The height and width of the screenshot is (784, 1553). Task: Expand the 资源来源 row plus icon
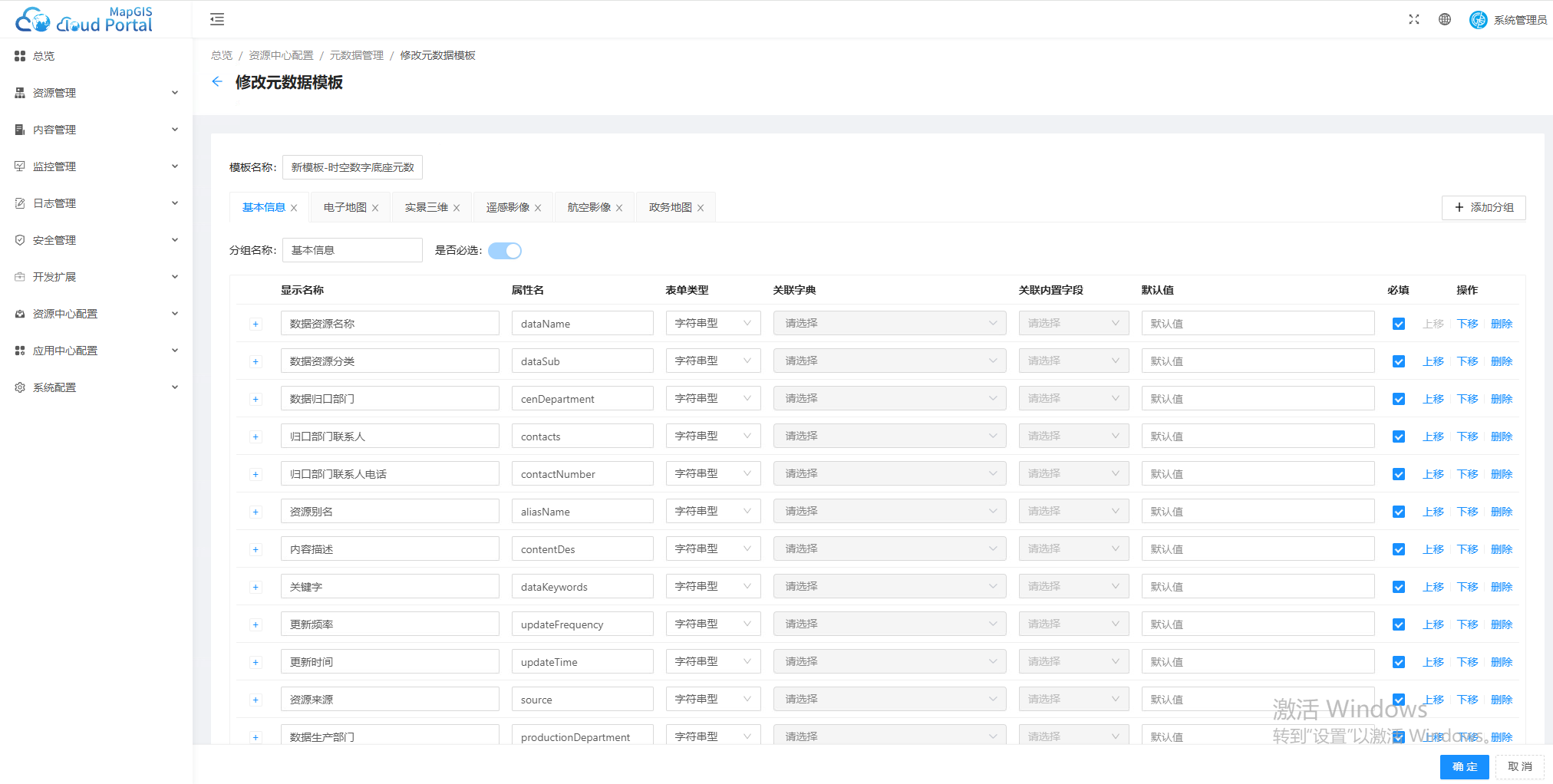[x=256, y=700]
